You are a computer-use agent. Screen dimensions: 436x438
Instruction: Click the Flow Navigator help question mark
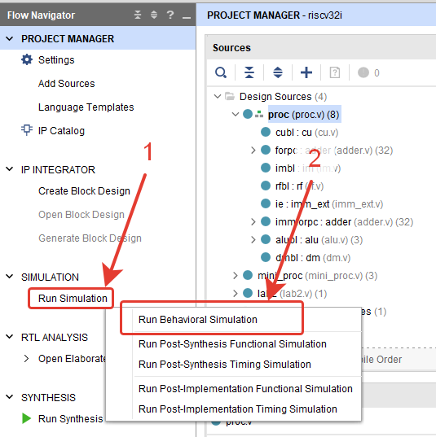click(170, 15)
